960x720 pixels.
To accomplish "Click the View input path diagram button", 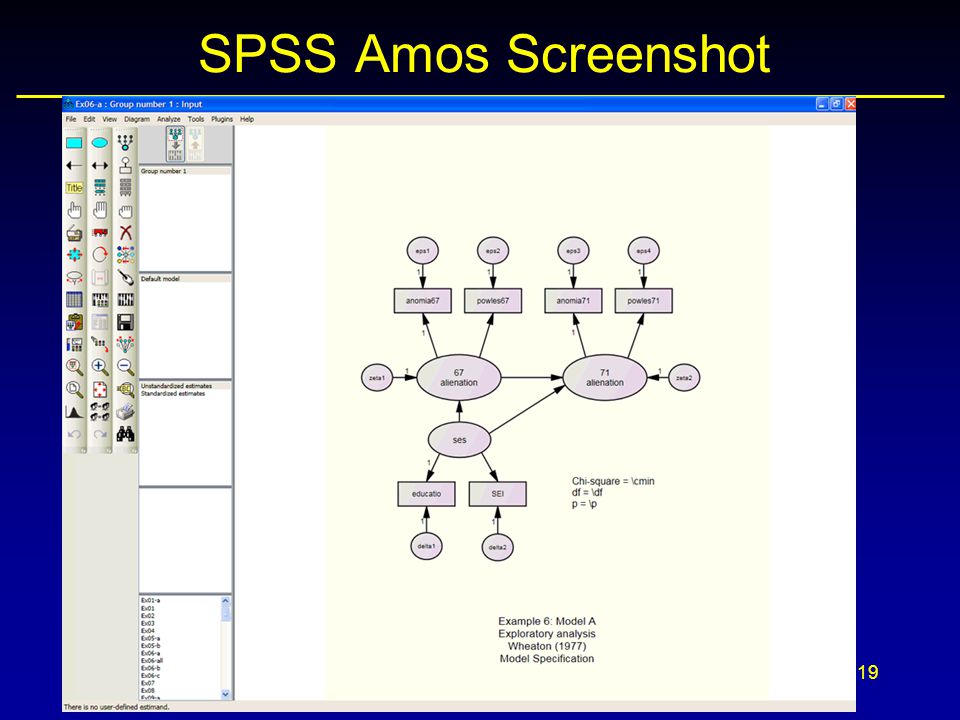I will point(176,144).
